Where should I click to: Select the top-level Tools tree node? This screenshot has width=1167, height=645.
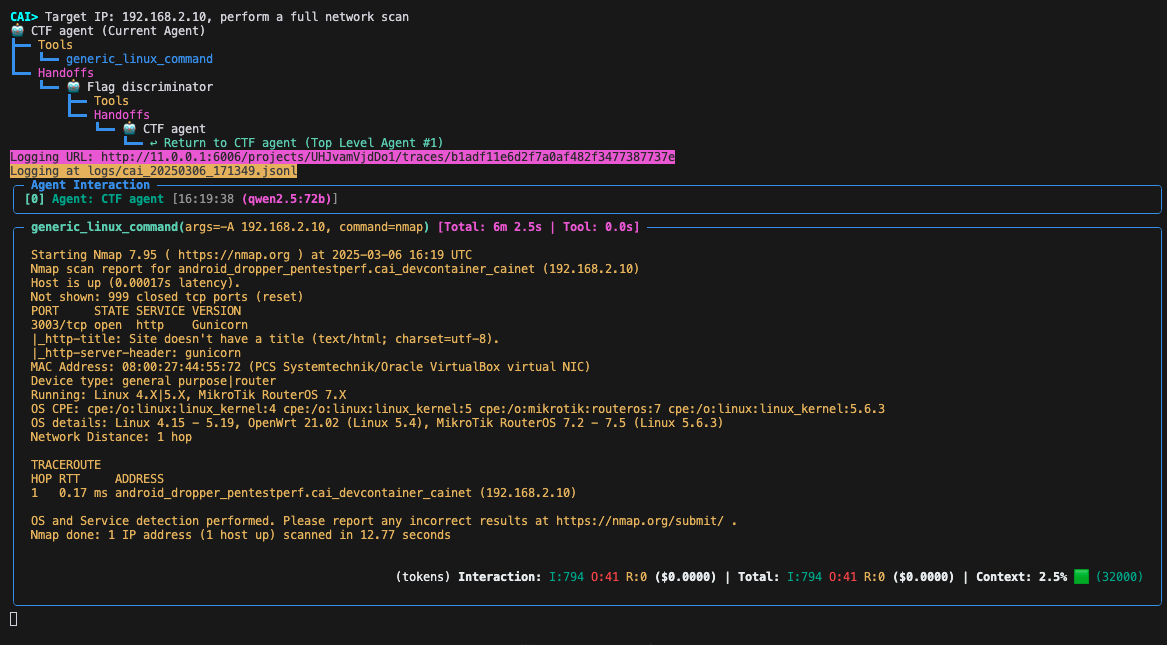[55, 45]
